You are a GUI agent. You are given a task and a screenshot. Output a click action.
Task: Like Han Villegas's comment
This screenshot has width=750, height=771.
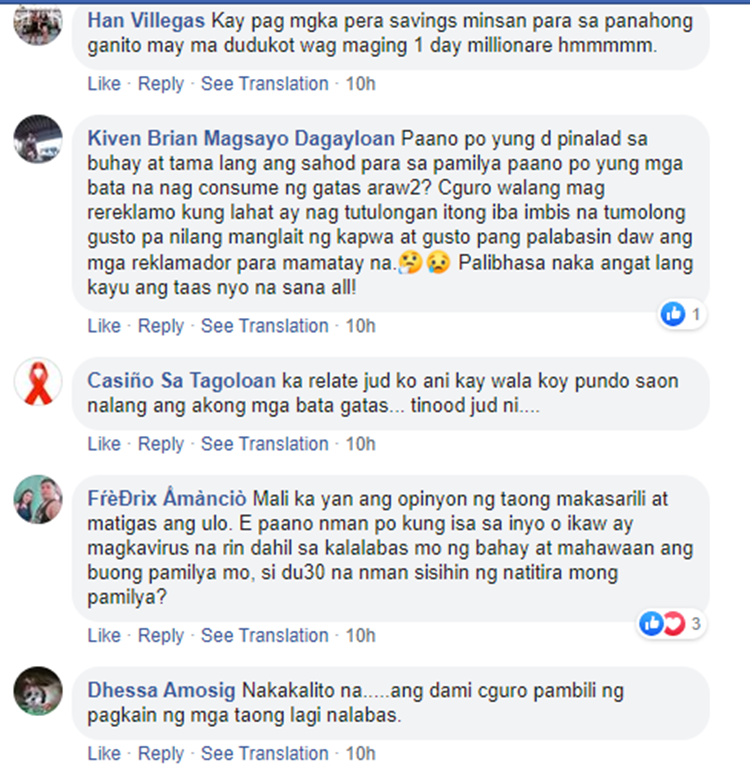coord(104,84)
